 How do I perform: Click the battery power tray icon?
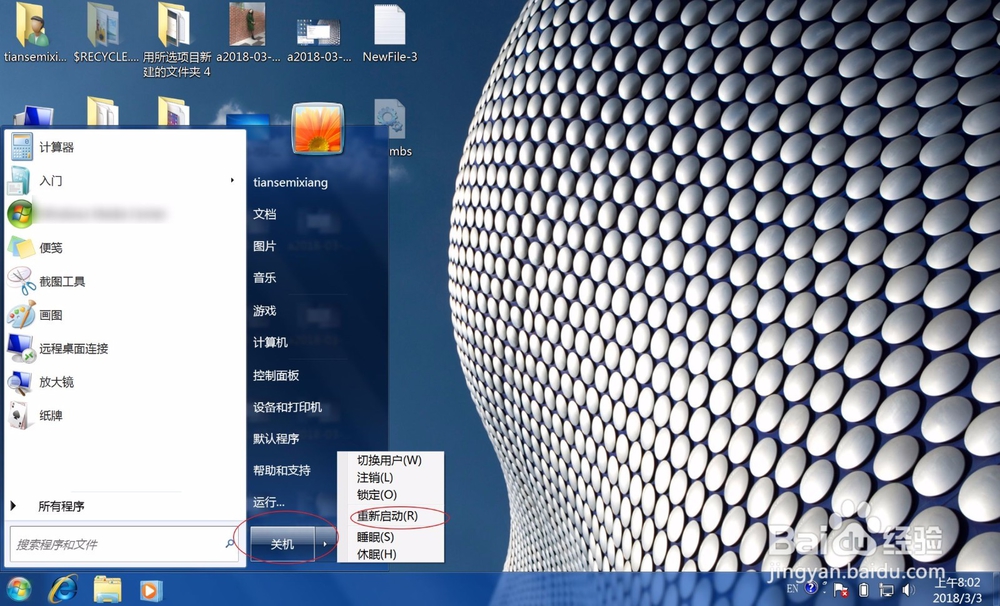864,590
